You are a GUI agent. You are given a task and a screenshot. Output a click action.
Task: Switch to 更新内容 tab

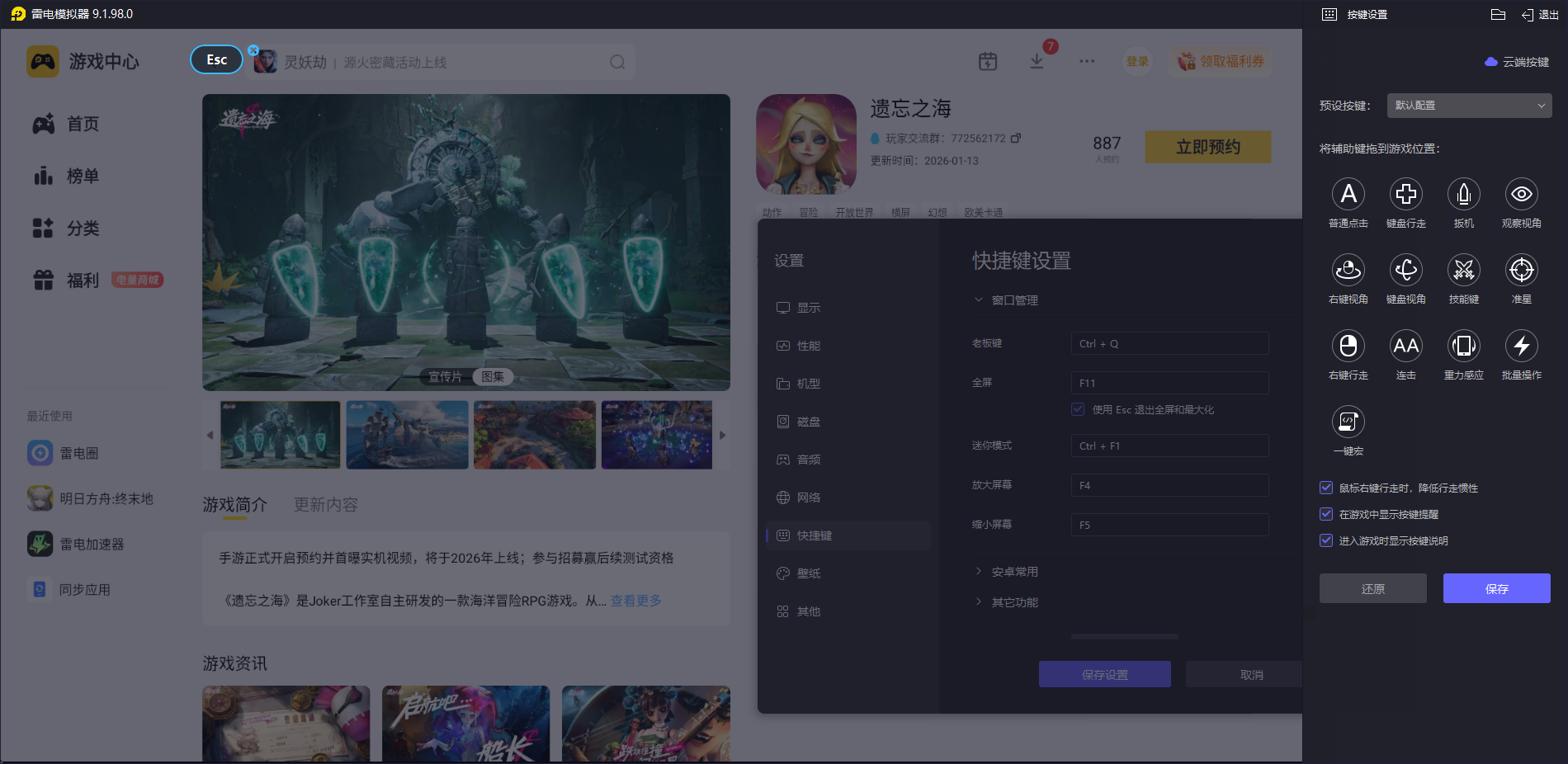point(326,504)
